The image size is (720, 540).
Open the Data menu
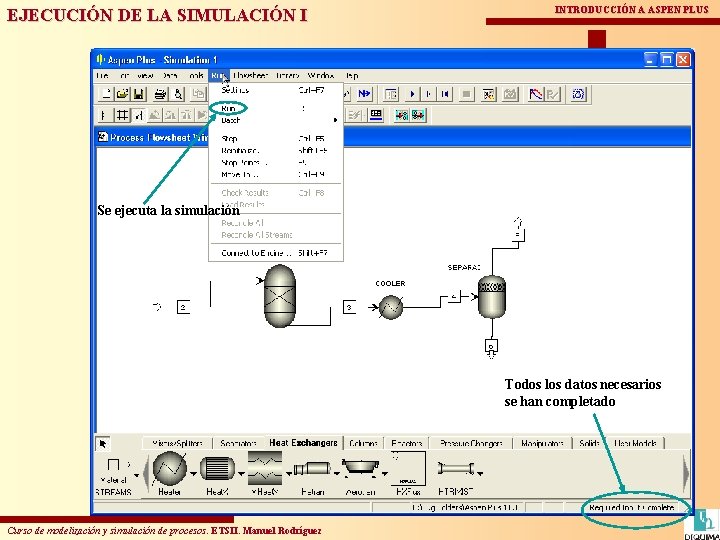point(169,76)
